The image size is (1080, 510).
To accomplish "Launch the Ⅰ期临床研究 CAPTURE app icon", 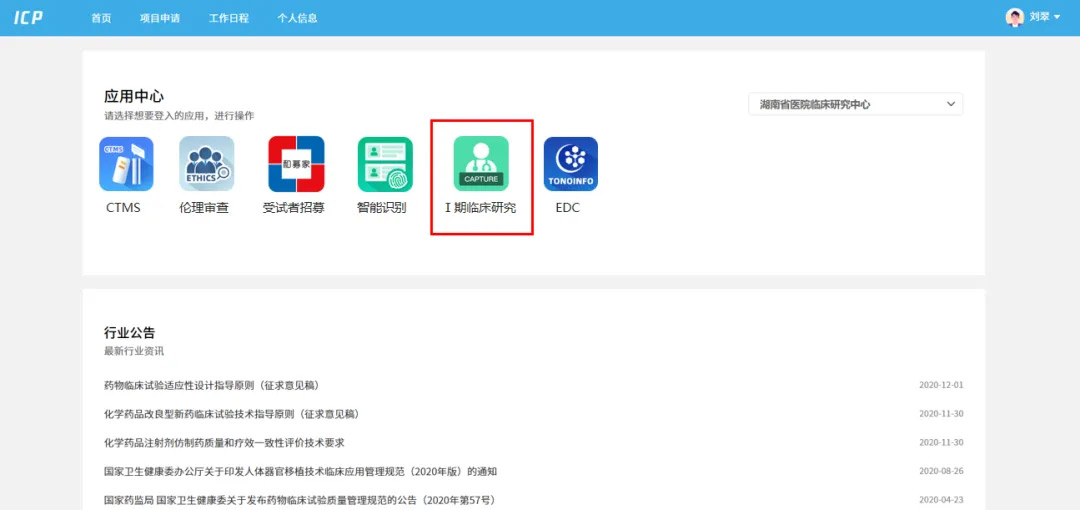I will point(481,164).
